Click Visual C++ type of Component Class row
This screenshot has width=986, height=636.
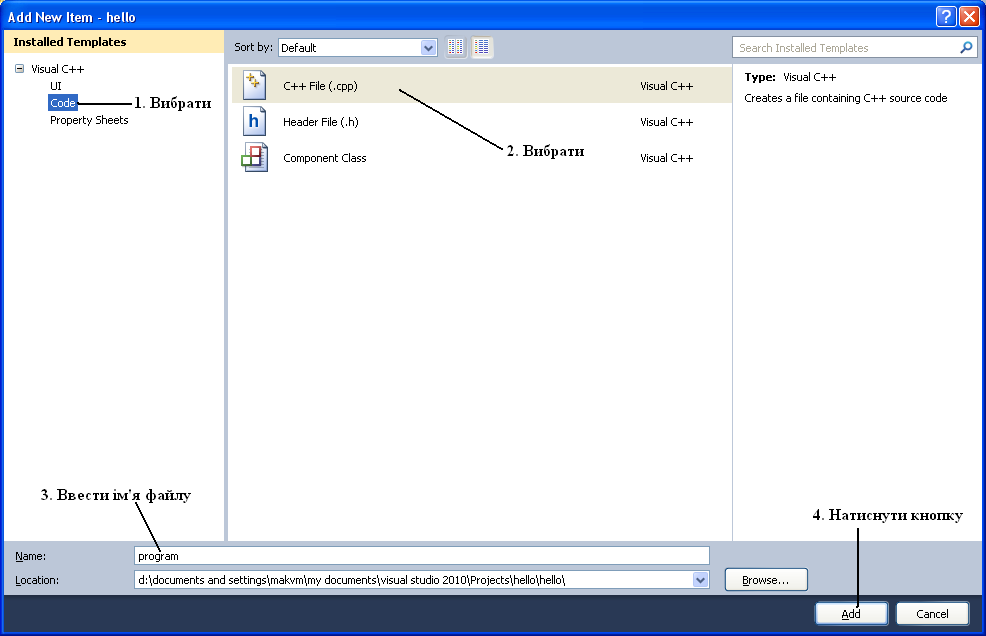[x=667, y=158]
